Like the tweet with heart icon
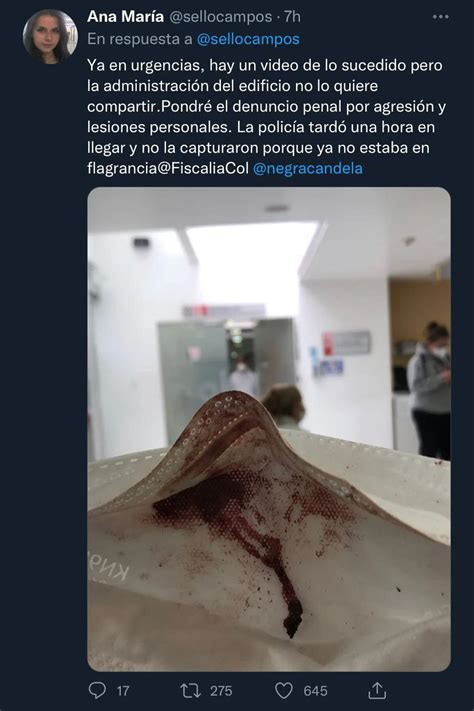Image resolution: width=474 pixels, height=711 pixels. tap(284, 691)
